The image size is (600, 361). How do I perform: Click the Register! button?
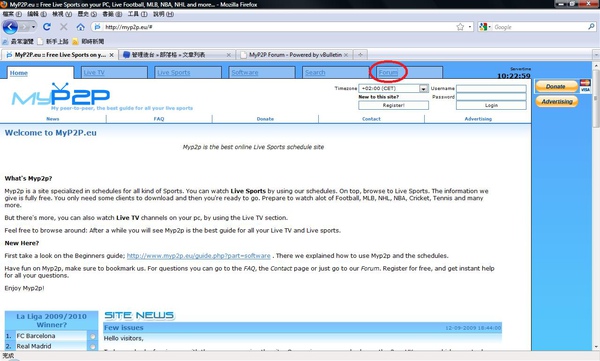[x=393, y=105]
